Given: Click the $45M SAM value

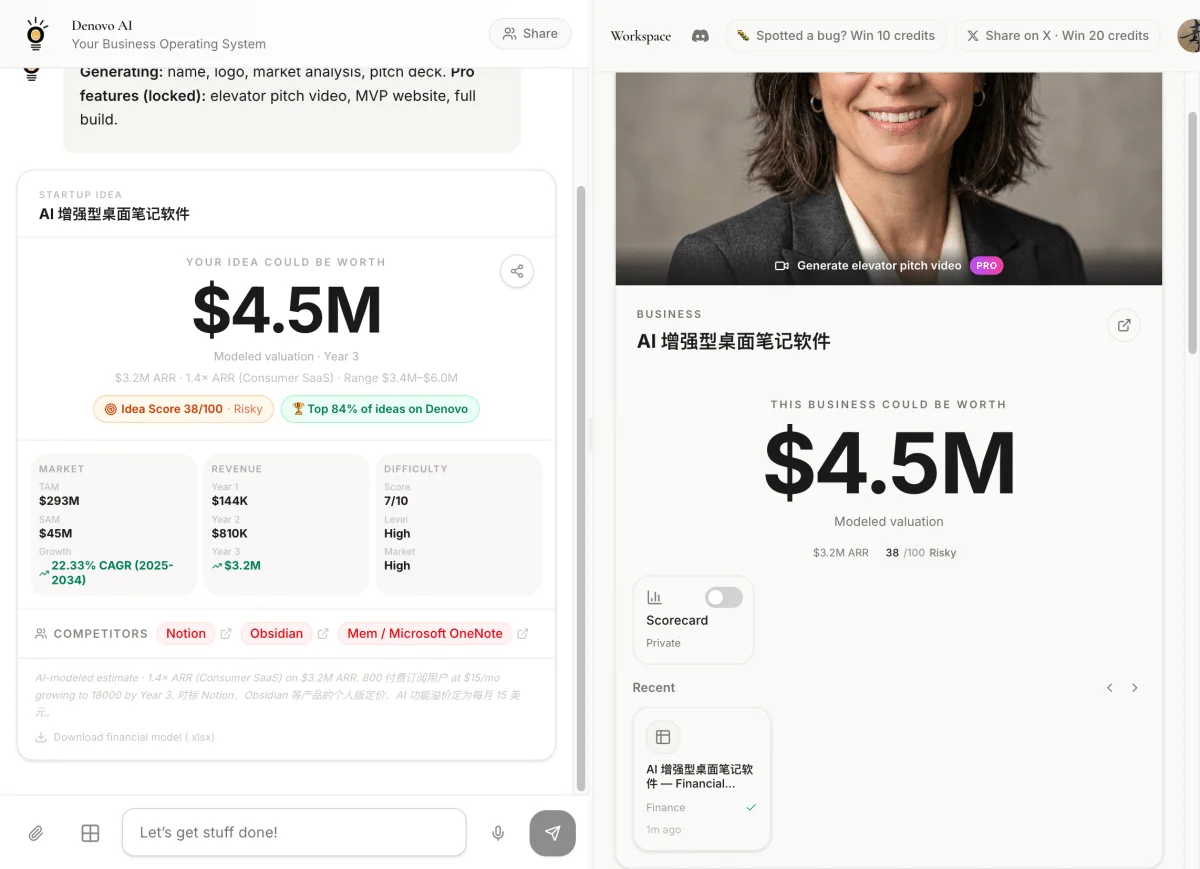Looking at the screenshot, I should pyautogui.click(x=56, y=534).
